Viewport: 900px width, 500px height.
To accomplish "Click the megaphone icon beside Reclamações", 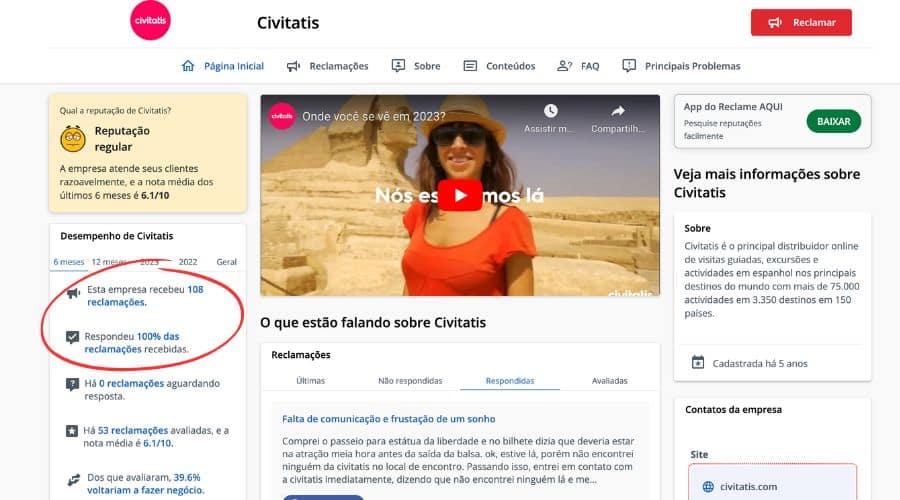I will (x=293, y=66).
